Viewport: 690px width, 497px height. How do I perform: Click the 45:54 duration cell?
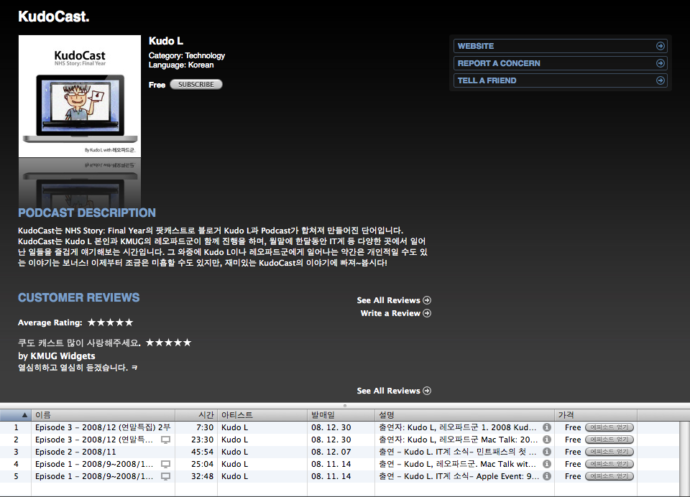coord(202,452)
